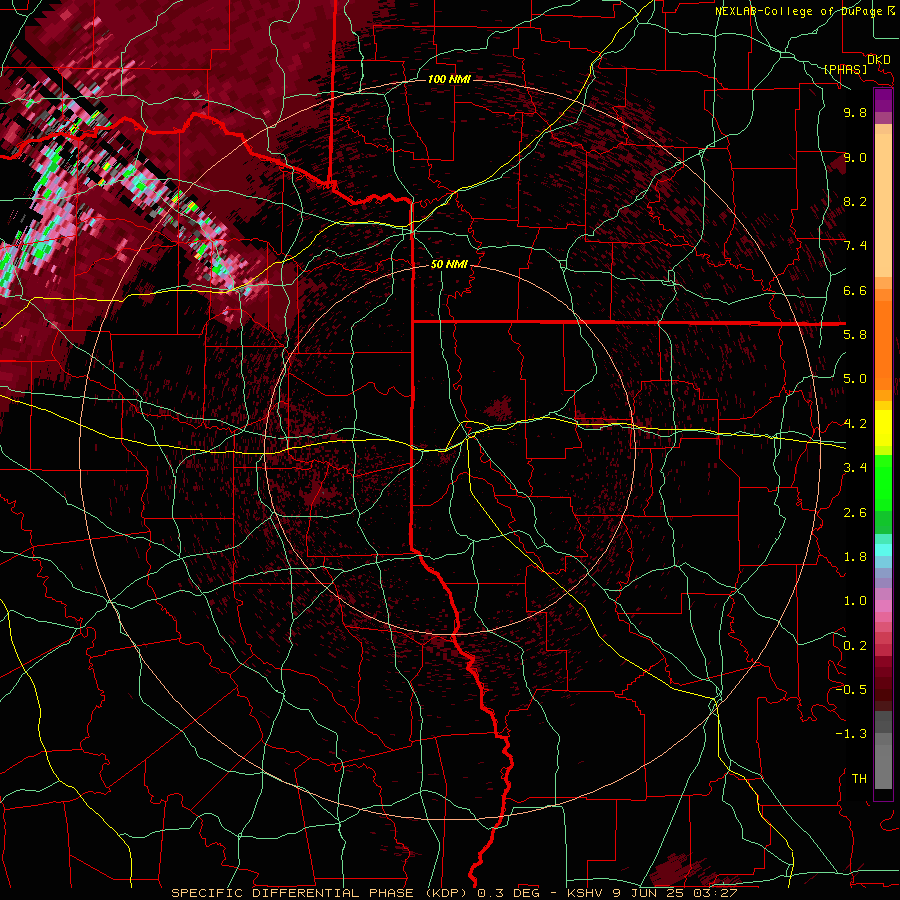Pick the pink segment of the color bar
The image size is (900, 900).
pos(883,606)
